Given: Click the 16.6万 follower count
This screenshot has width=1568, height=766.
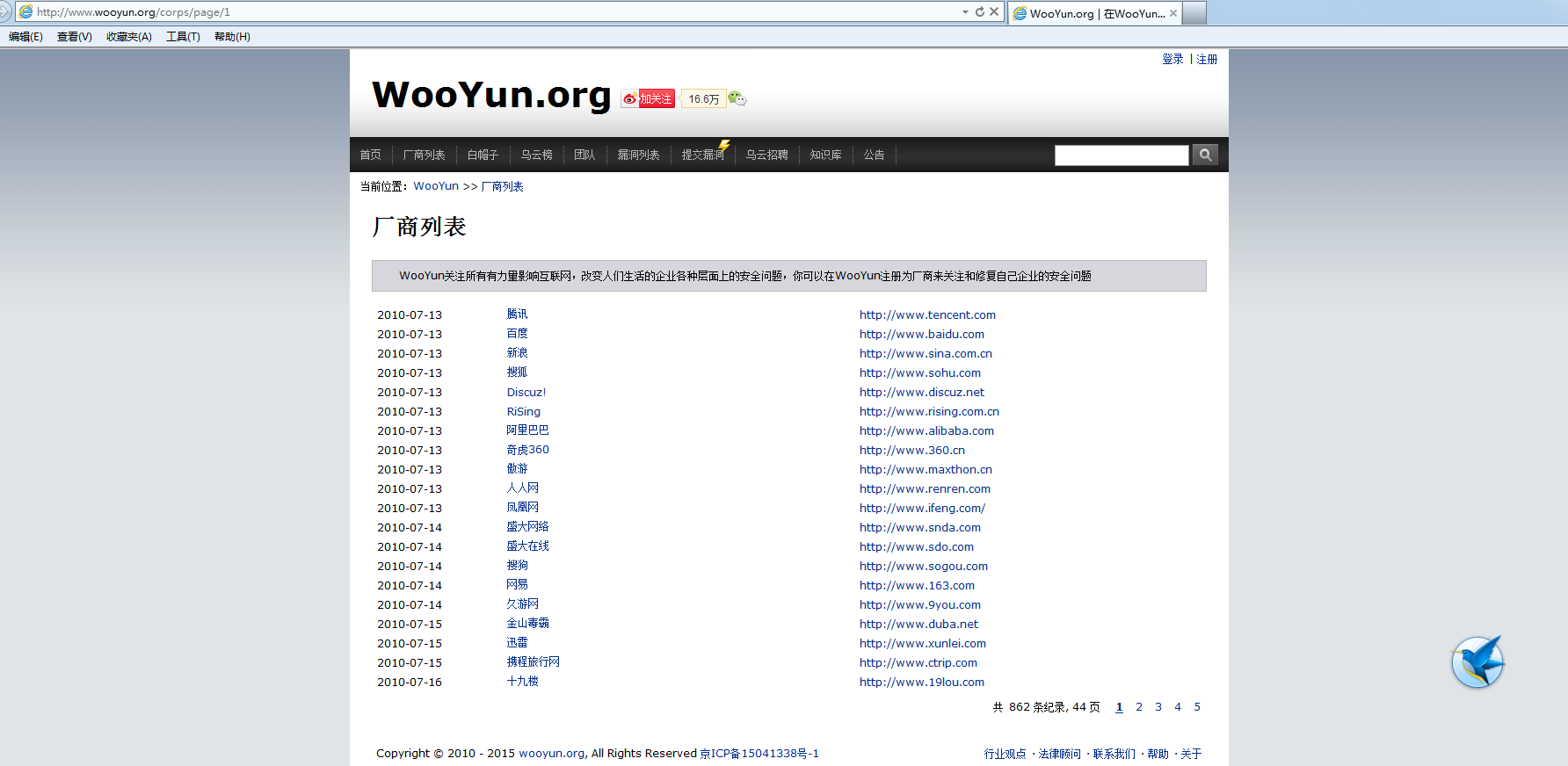Looking at the screenshot, I should tap(703, 99).
